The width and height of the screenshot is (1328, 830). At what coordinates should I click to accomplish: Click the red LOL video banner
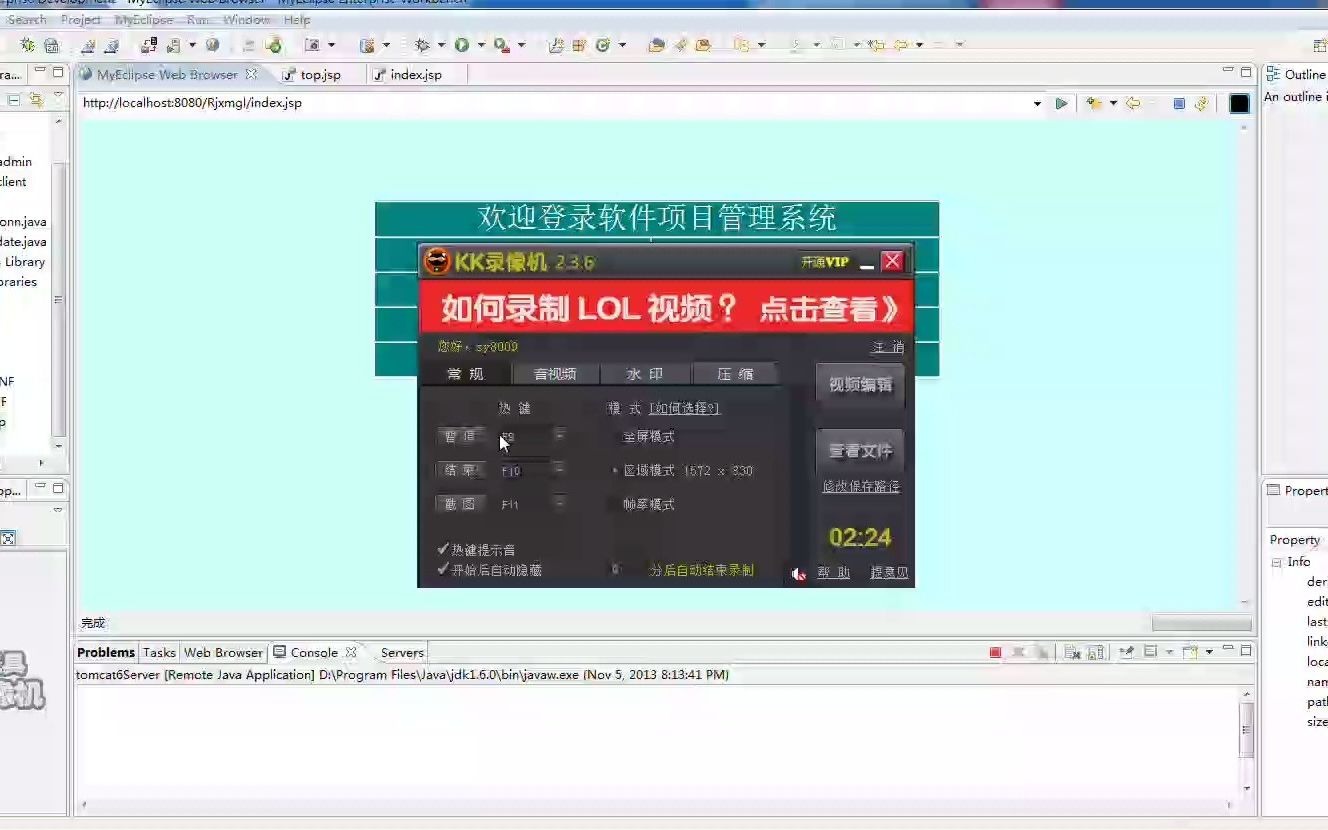click(x=665, y=308)
